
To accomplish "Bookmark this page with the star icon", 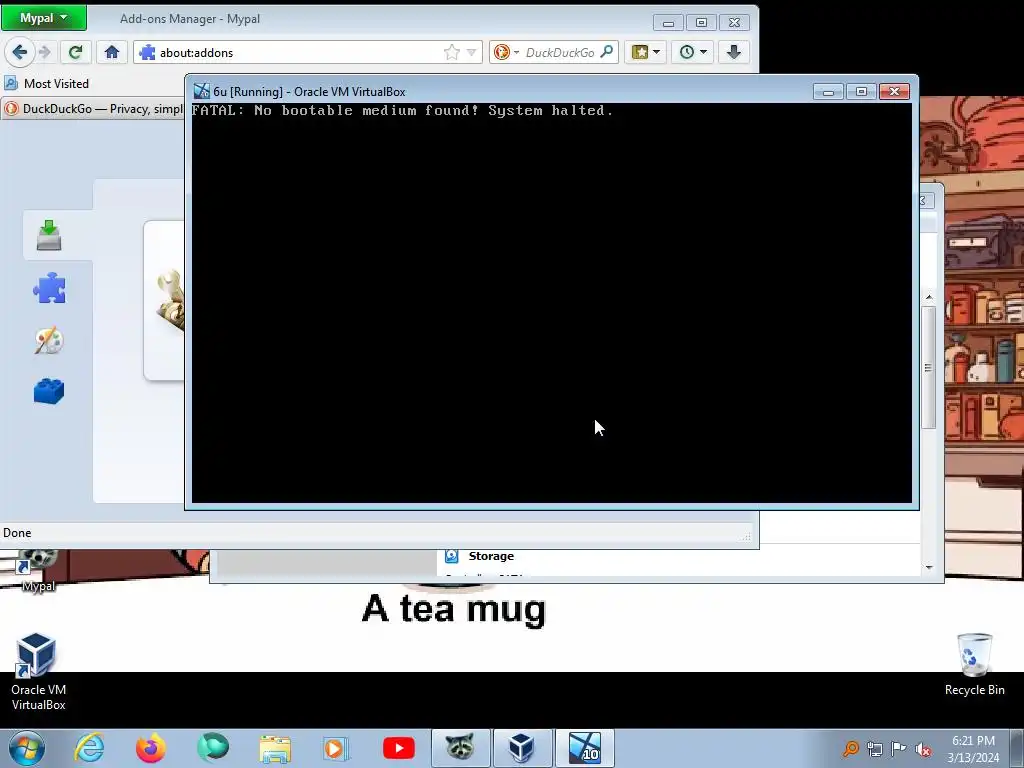I will pos(451,52).
